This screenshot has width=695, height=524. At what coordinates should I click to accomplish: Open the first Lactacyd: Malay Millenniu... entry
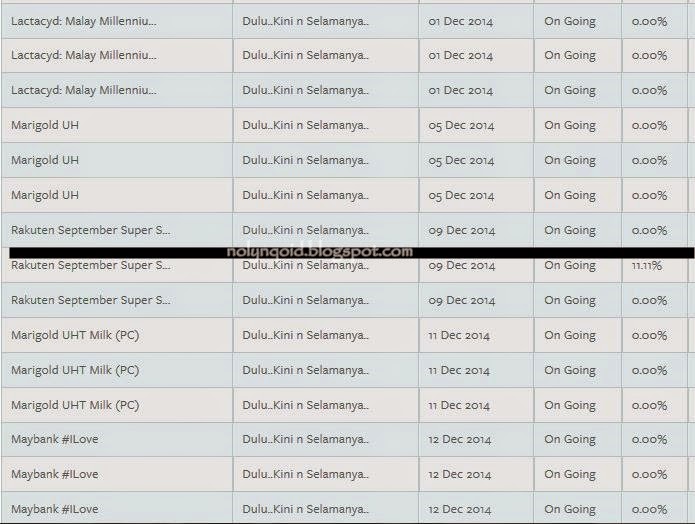84,21
